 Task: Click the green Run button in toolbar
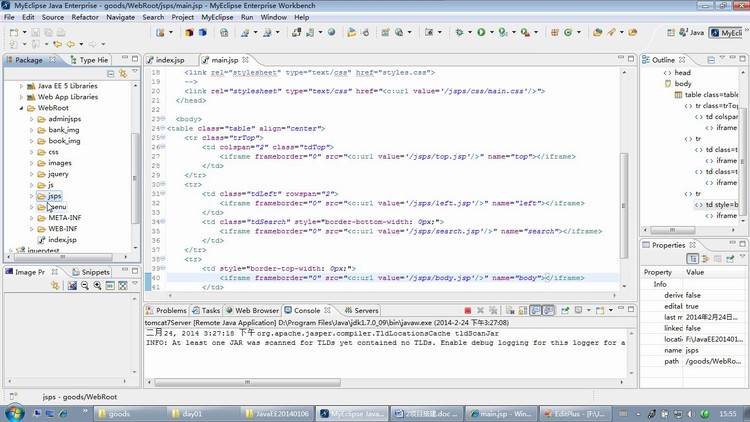pyautogui.click(x=481, y=32)
